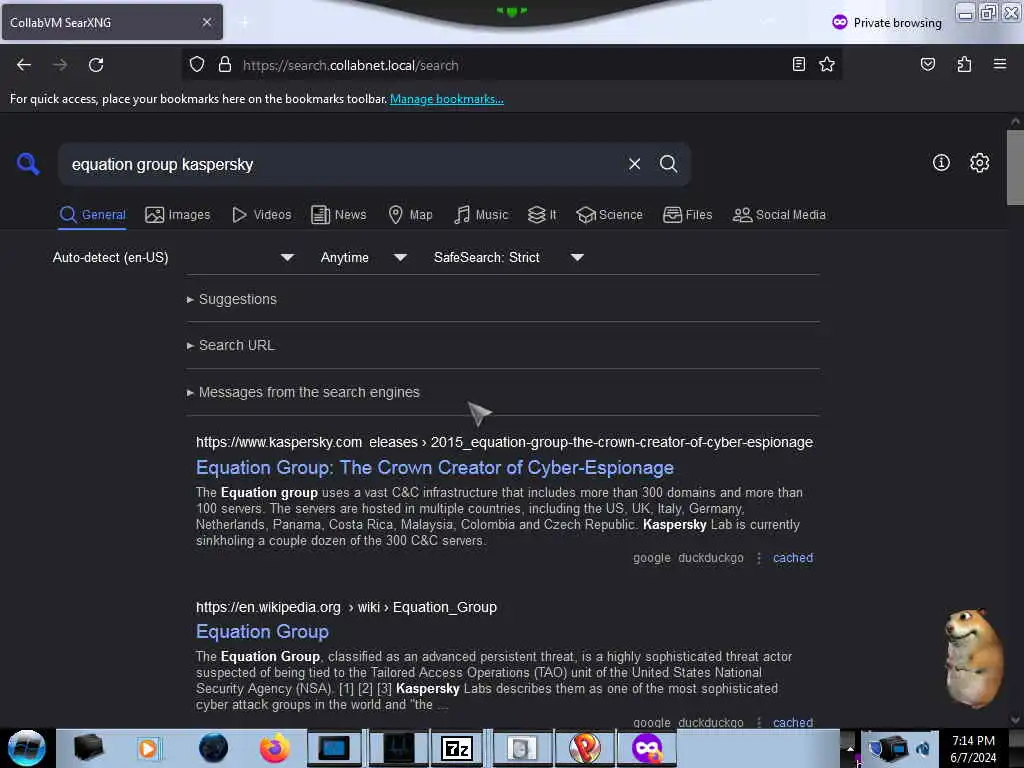Switch to the Images tab
The image size is (1024, 768).
pyautogui.click(x=178, y=215)
